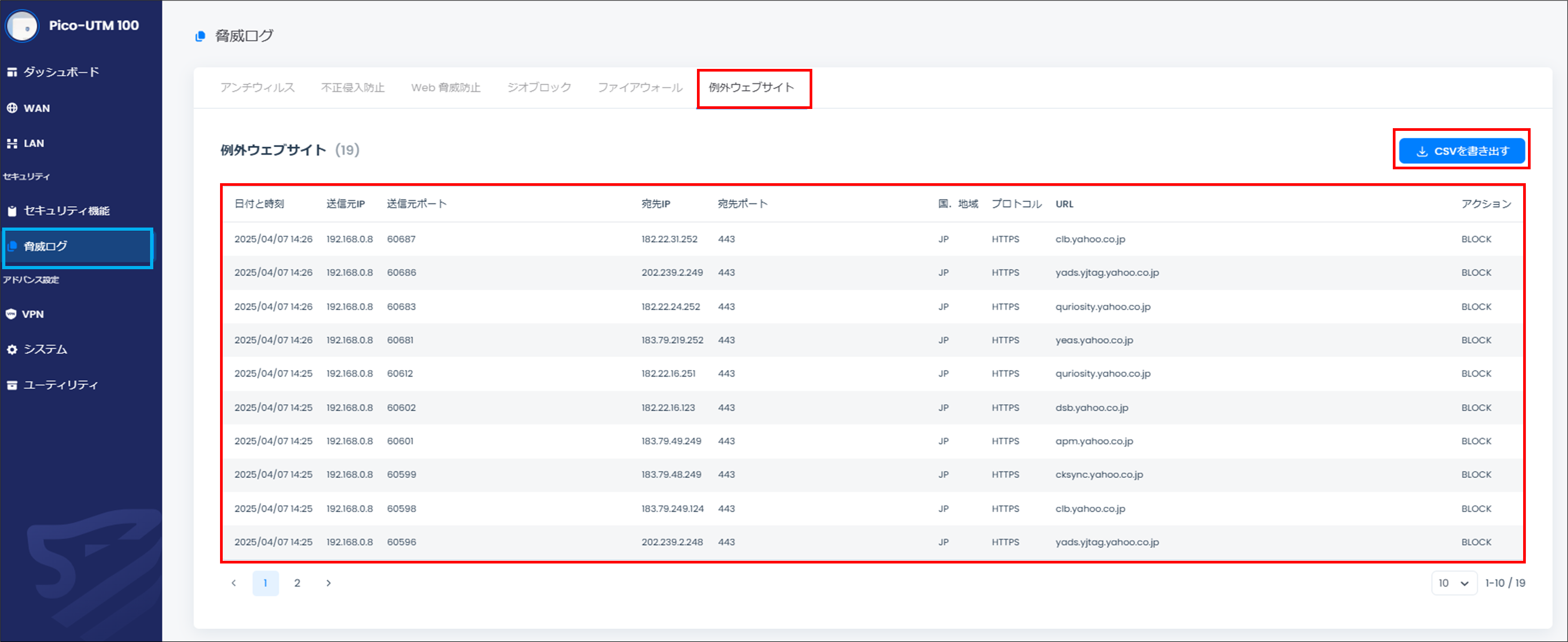Click the dashboard icon in sidebar
This screenshot has width=1568, height=642.
12,73
